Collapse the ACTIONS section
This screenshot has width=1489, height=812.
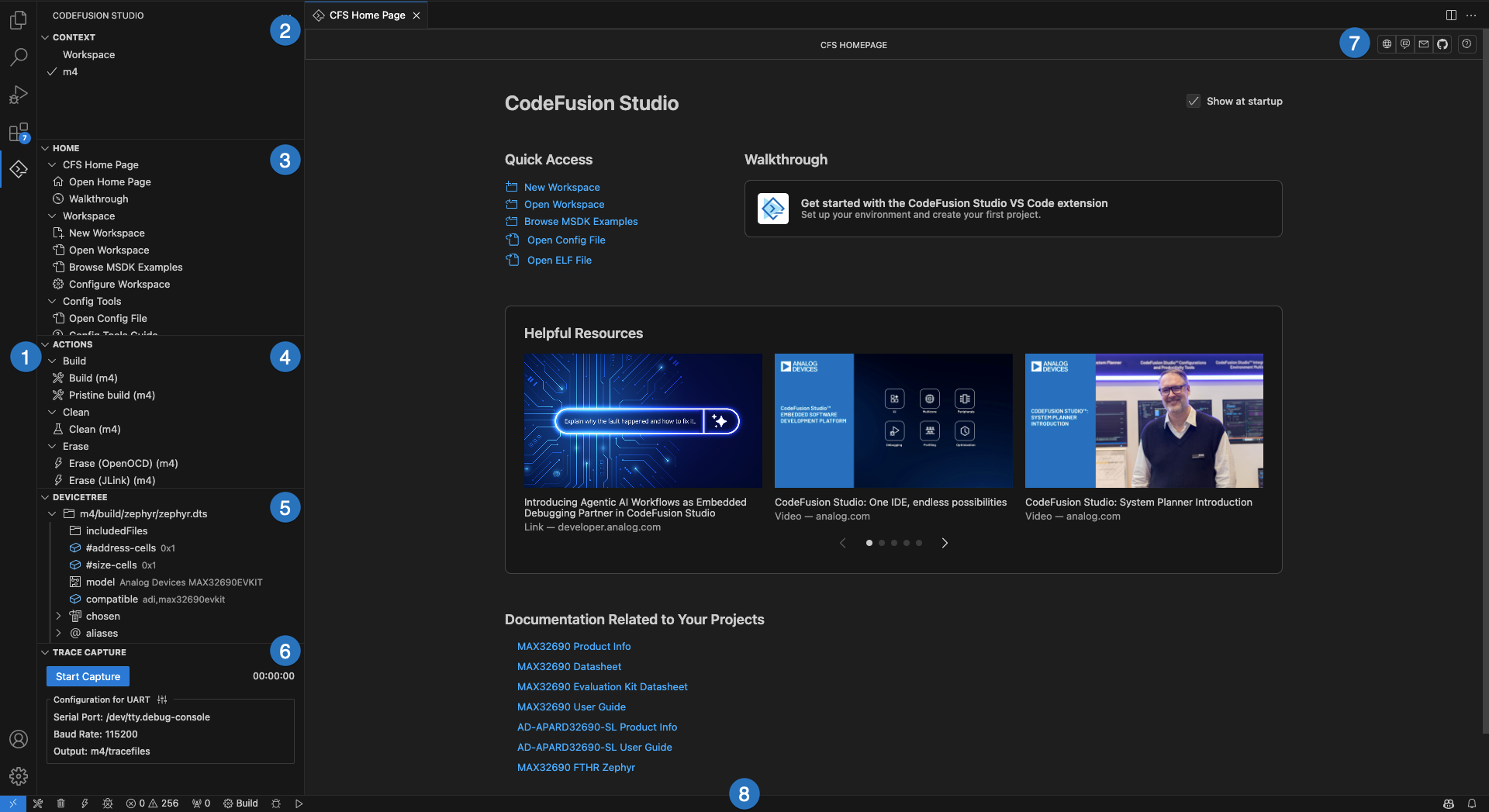click(45, 344)
